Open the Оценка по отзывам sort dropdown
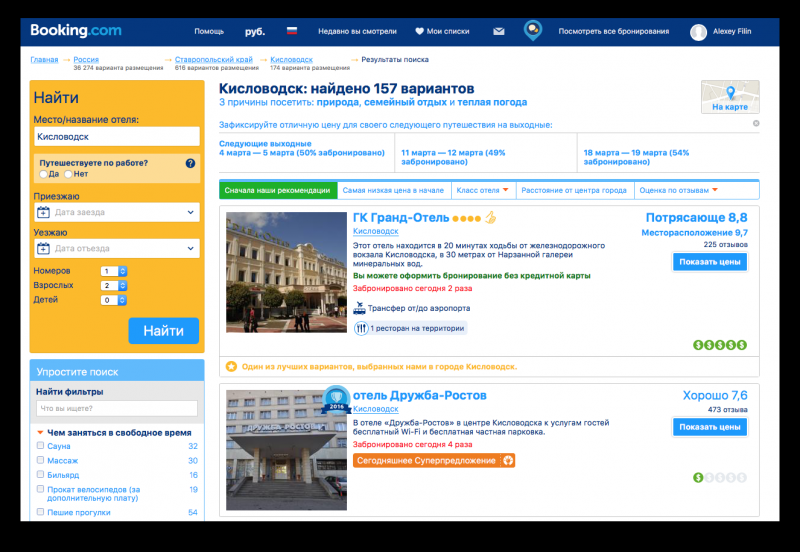The height and width of the screenshot is (552, 800). (x=679, y=190)
